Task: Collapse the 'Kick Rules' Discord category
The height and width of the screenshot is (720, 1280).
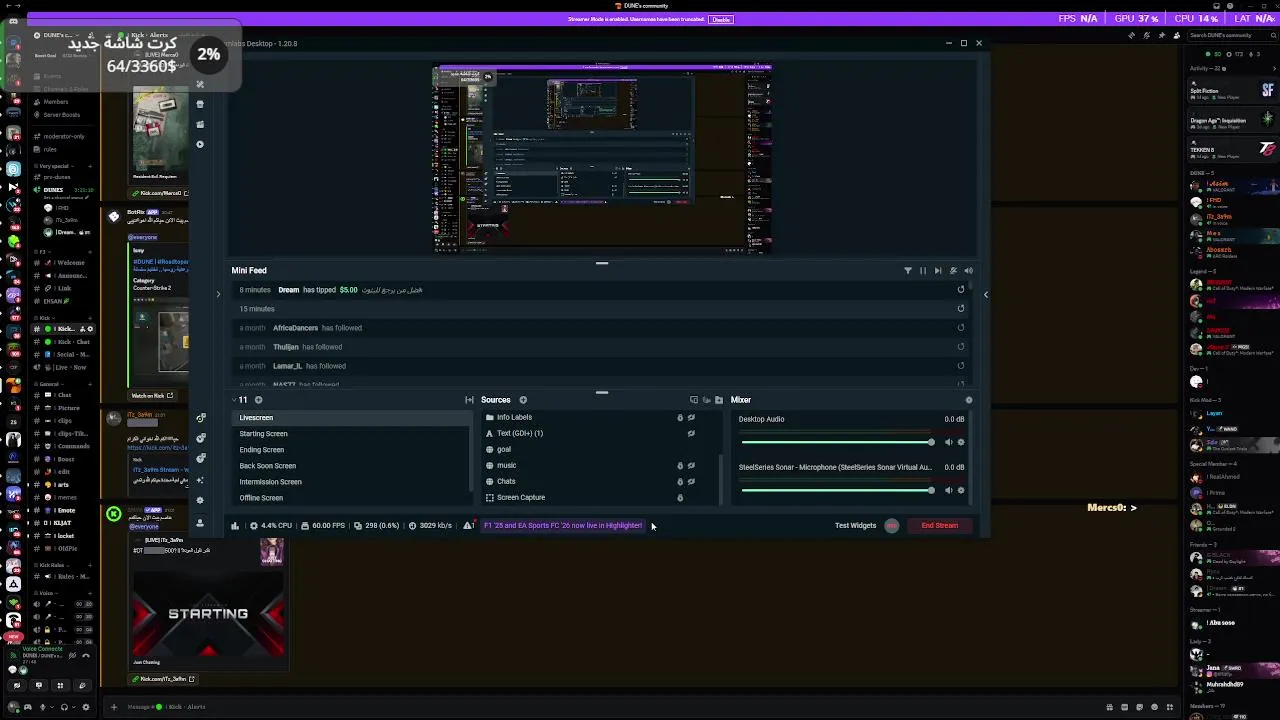Action: pyautogui.click(x=50, y=565)
